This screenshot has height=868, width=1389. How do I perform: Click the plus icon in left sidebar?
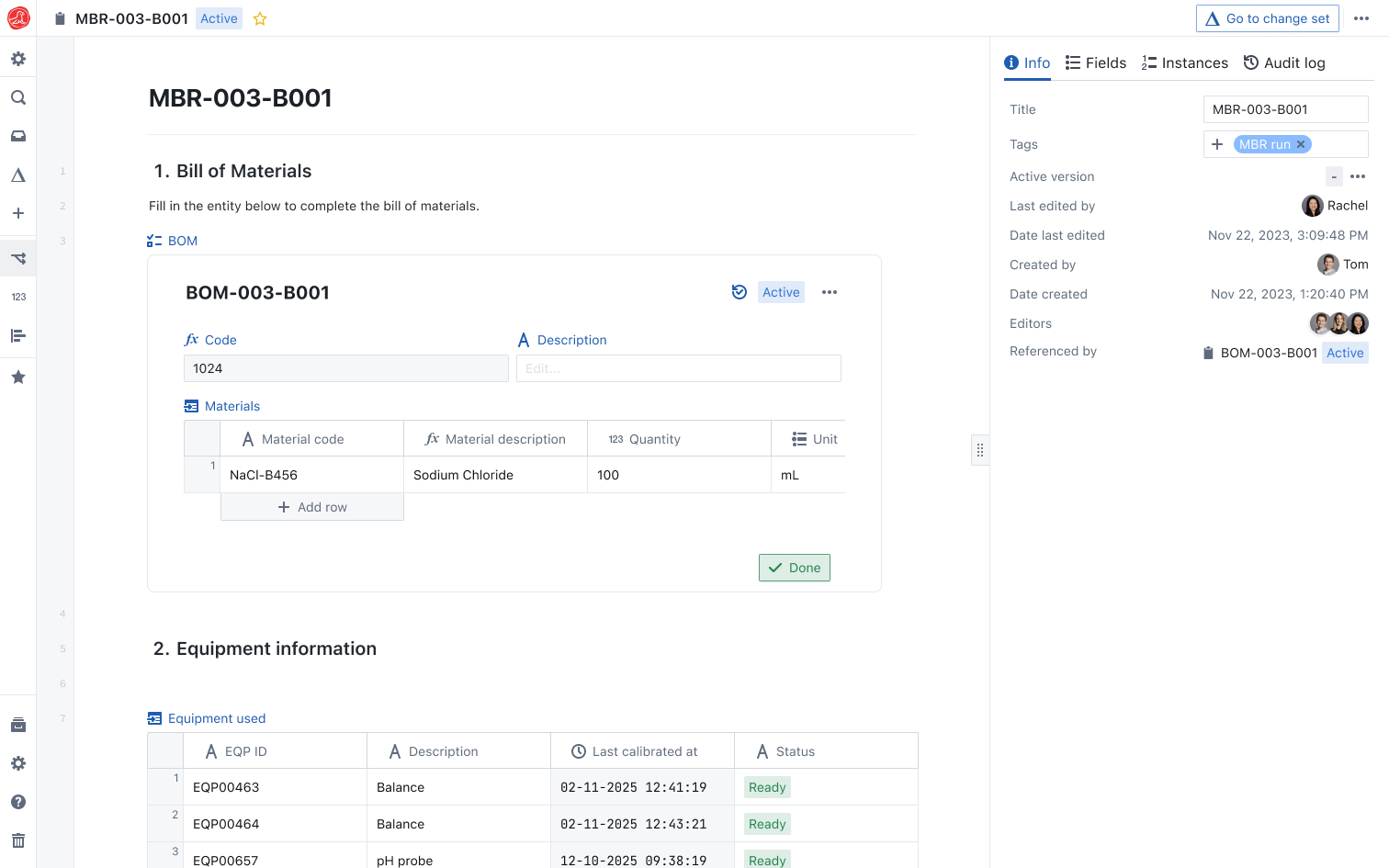(x=17, y=213)
